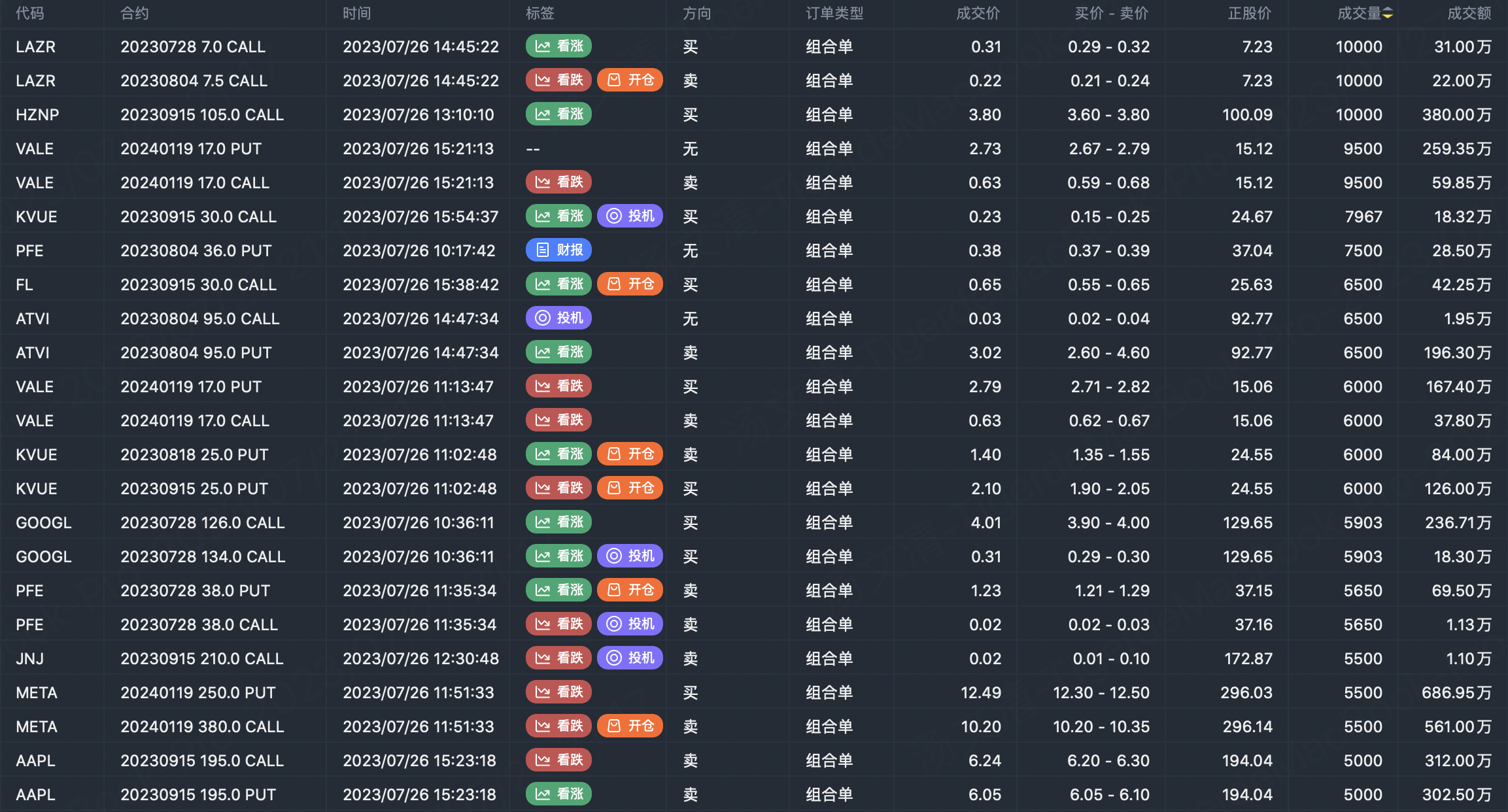Click 看跌 tag in LAZR 7.5 CALL row
The image size is (1508, 812).
click(x=558, y=80)
